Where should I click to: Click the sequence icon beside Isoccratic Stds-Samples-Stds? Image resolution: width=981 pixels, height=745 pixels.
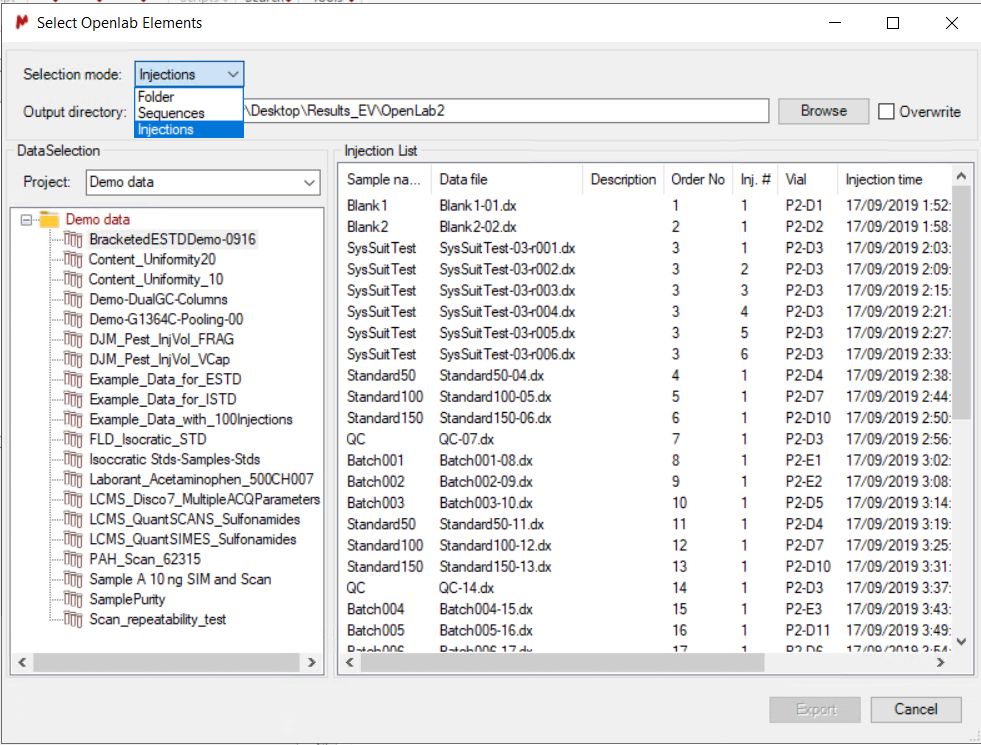(73, 460)
